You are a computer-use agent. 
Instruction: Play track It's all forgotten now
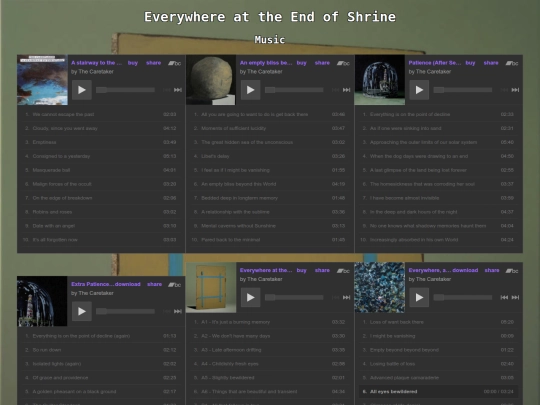(x=101, y=240)
